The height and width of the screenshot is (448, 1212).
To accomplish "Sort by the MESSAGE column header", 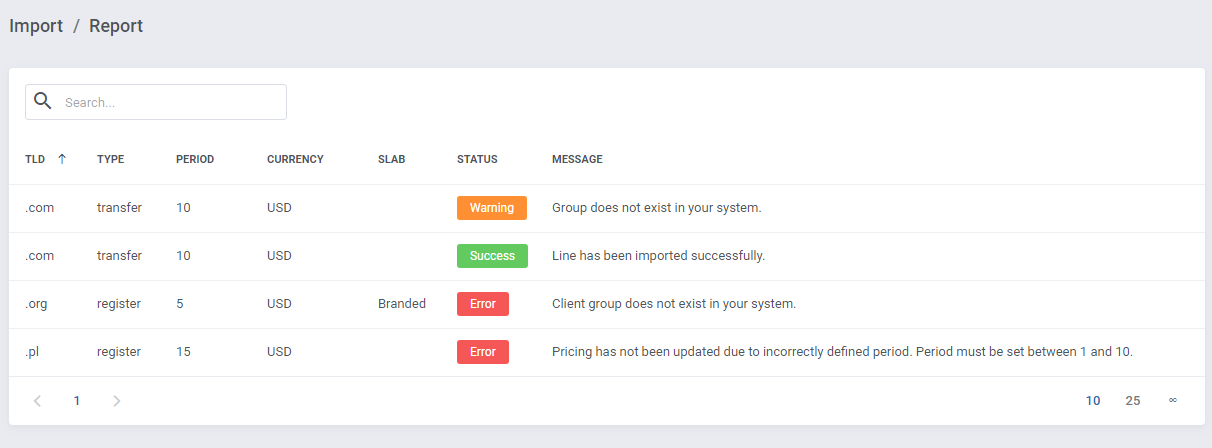I will coord(577,159).
